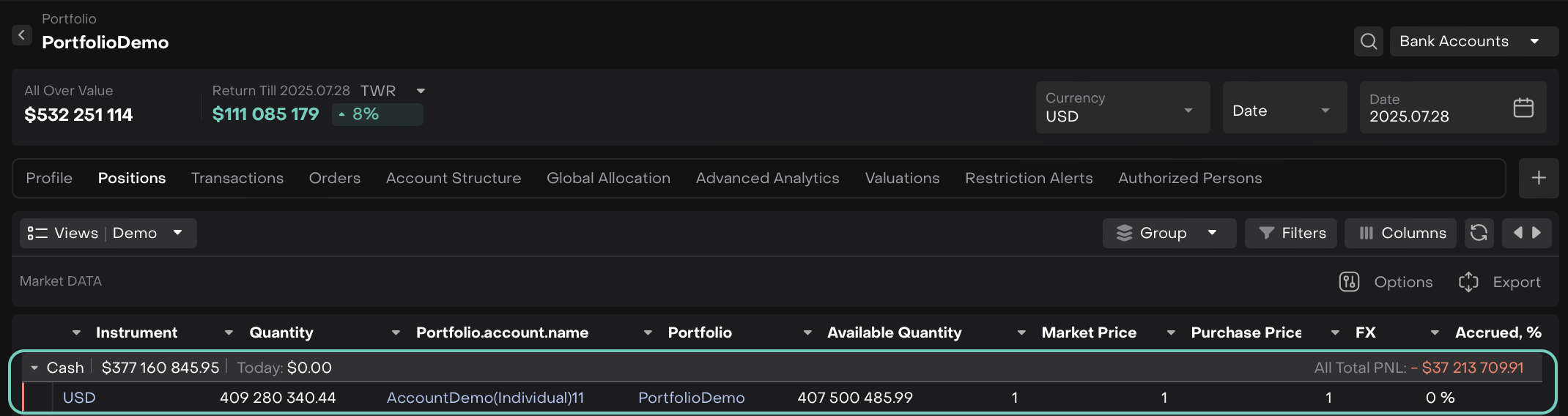The height and width of the screenshot is (416, 1568).
Task: Click the plus icon to add tab
Action: pos(1538,178)
